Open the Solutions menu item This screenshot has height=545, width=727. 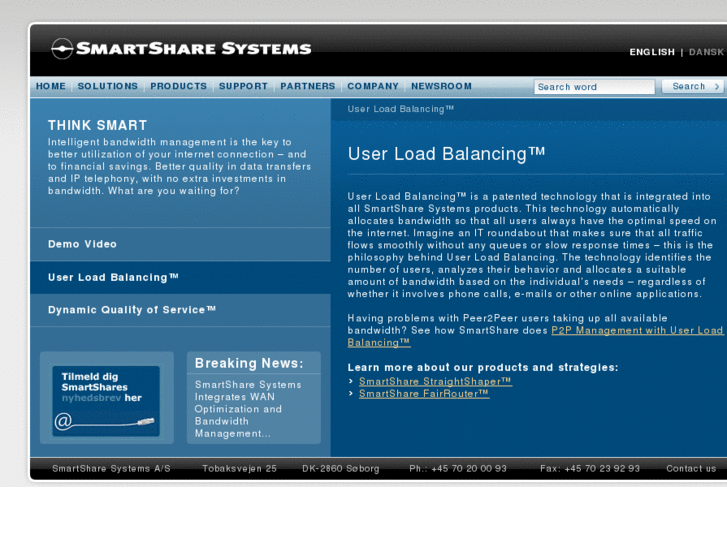pos(108,86)
